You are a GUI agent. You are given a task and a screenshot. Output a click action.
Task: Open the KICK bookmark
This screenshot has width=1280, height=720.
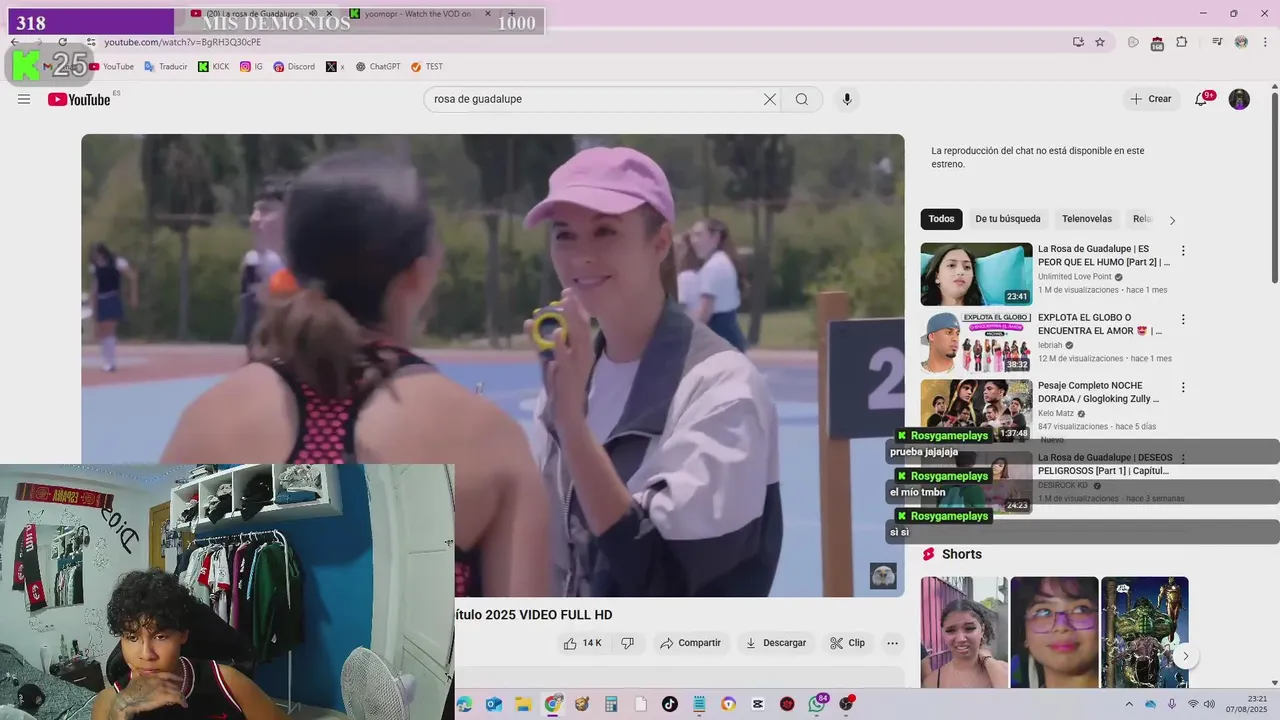tap(214, 67)
